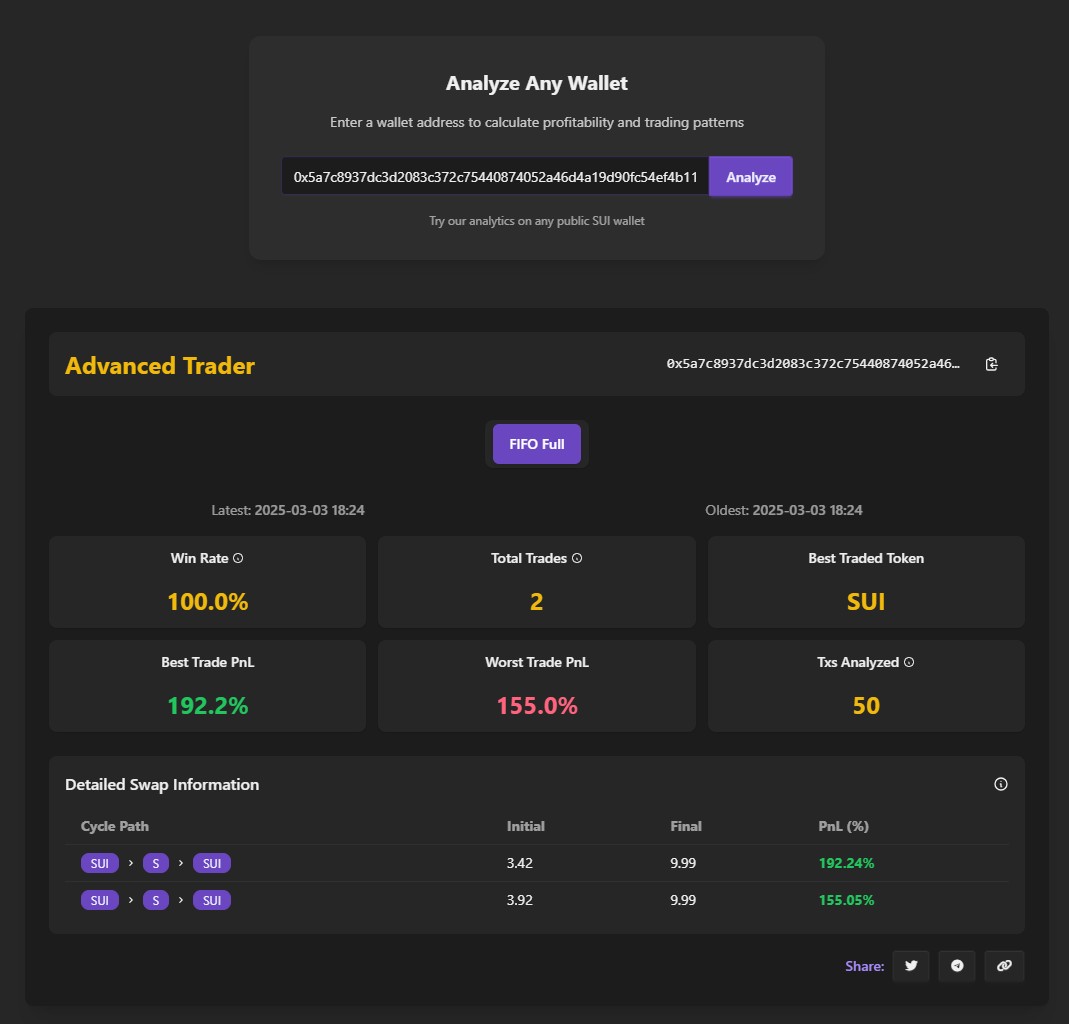This screenshot has height=1024, width=1069.
Task: Click the Analyze button
Action: [x=750, y=176]
